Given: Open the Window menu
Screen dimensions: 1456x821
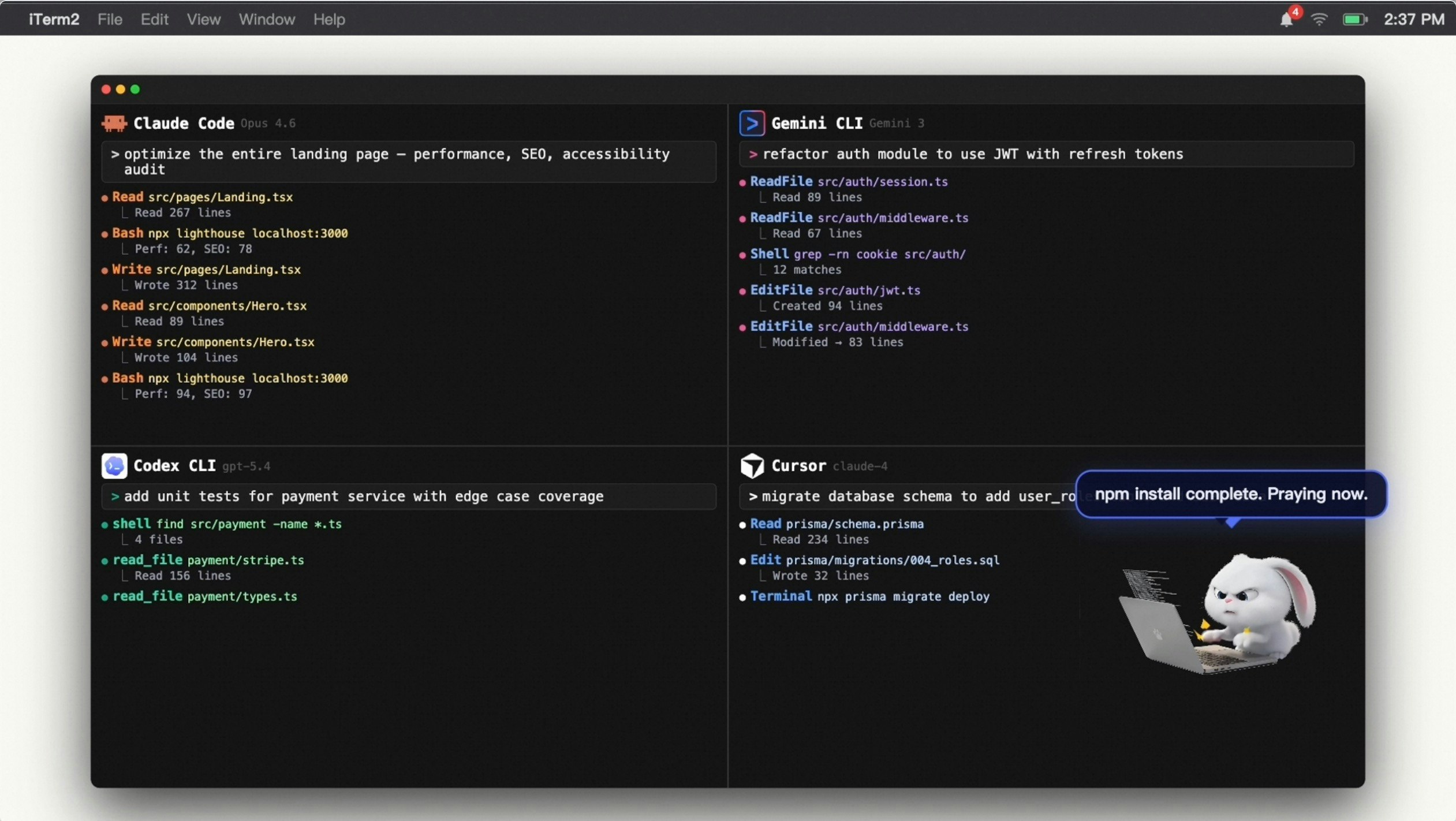Looking at the screenshot, I should coord(267,19).
